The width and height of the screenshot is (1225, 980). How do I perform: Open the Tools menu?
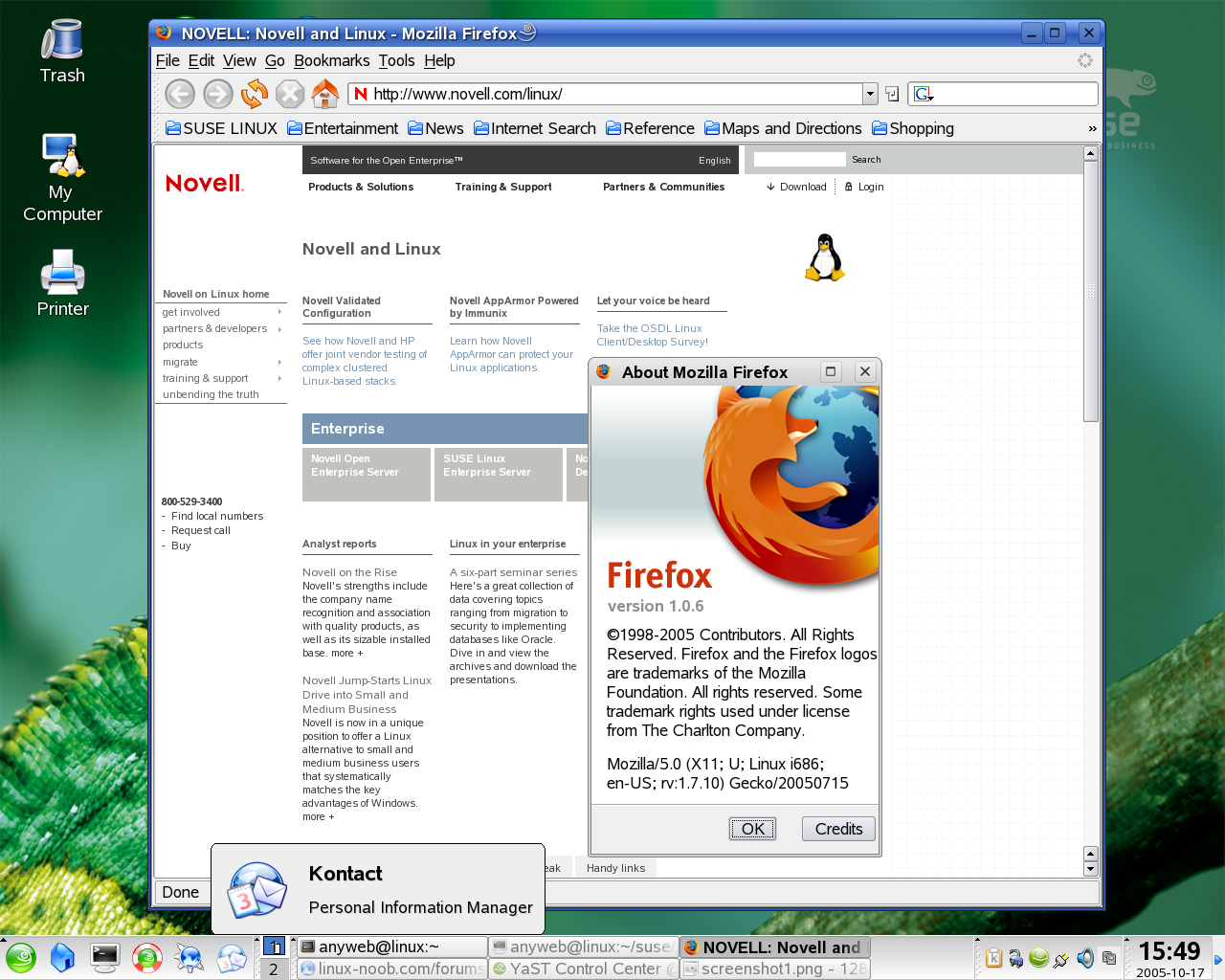point(396,60)
